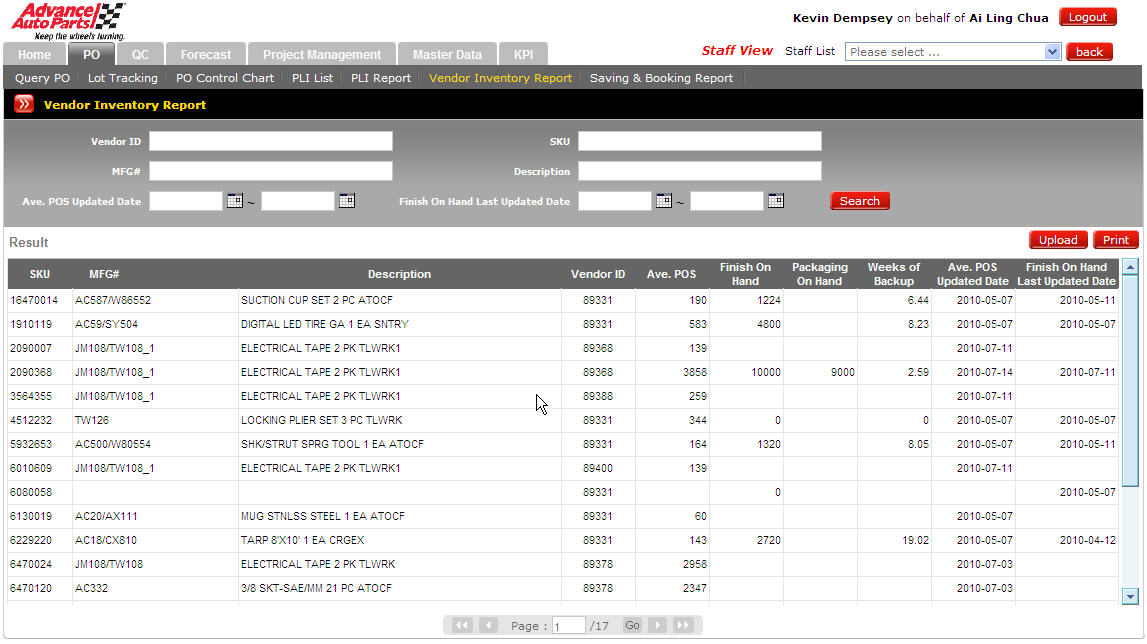Print the inventory results
The image size is (1147, 644).
[1115, 240]
